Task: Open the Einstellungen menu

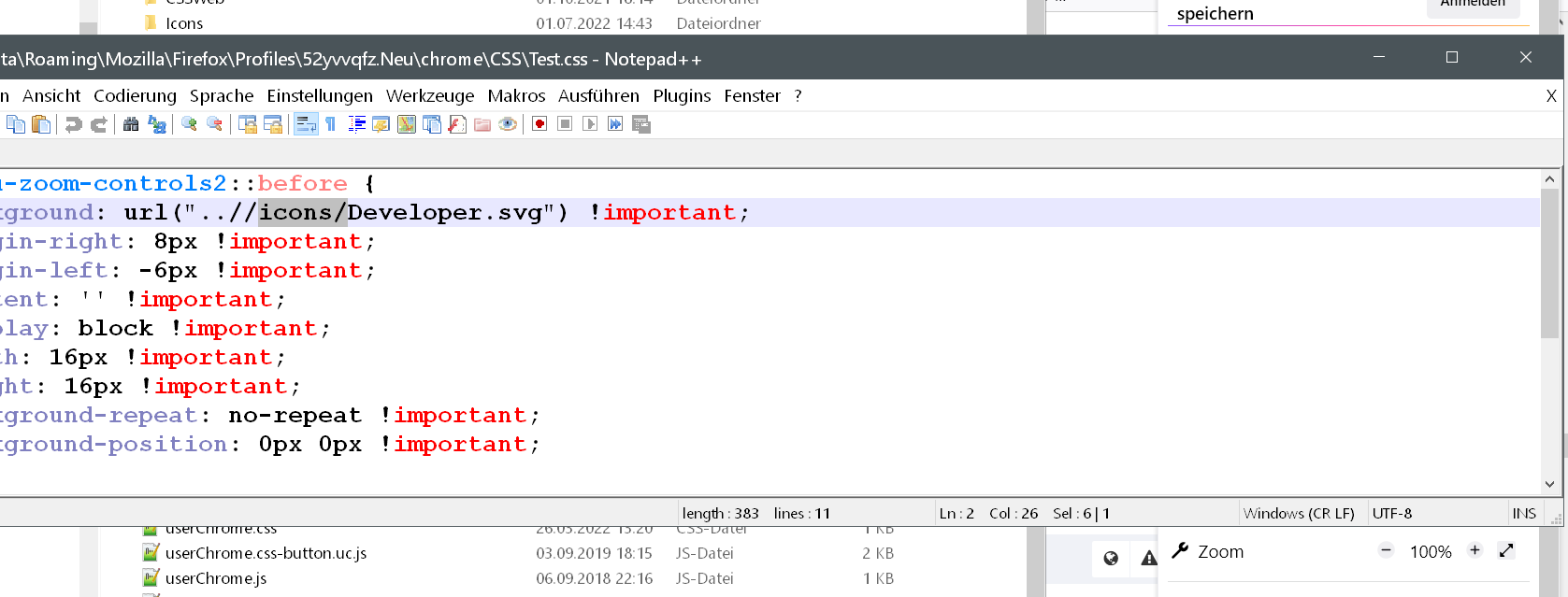Action: point(320,95)
